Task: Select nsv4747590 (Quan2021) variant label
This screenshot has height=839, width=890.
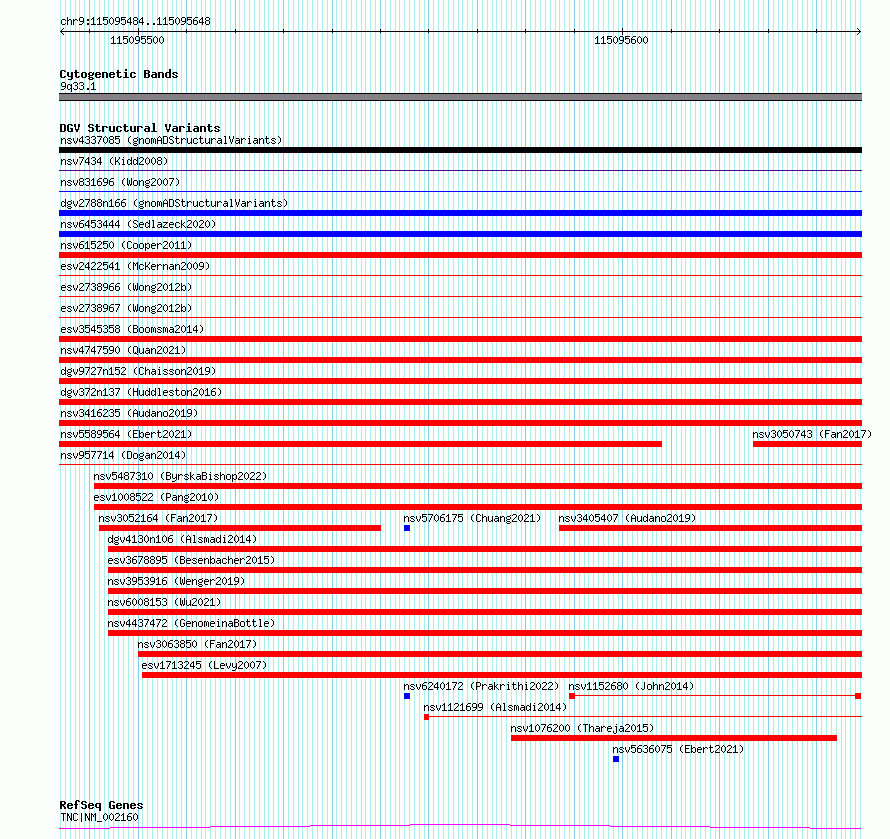Action: (123, 350)
